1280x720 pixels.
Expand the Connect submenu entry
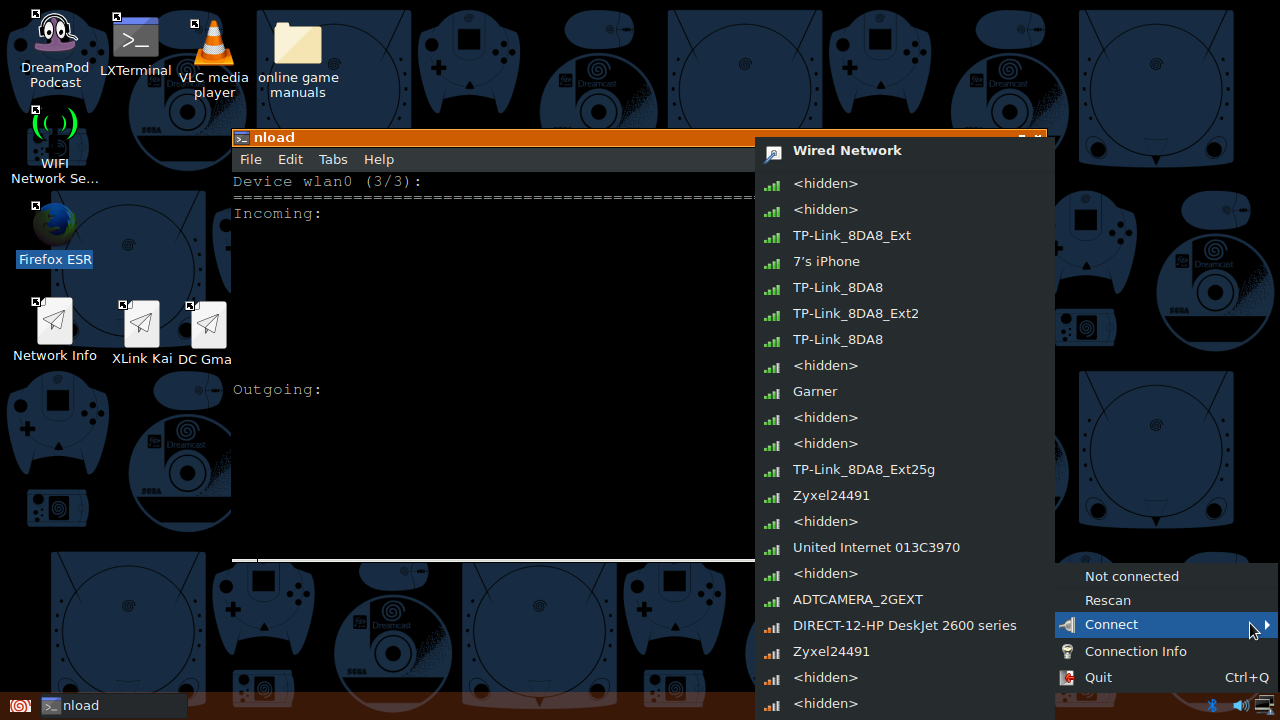click(x=1166, y=625)
